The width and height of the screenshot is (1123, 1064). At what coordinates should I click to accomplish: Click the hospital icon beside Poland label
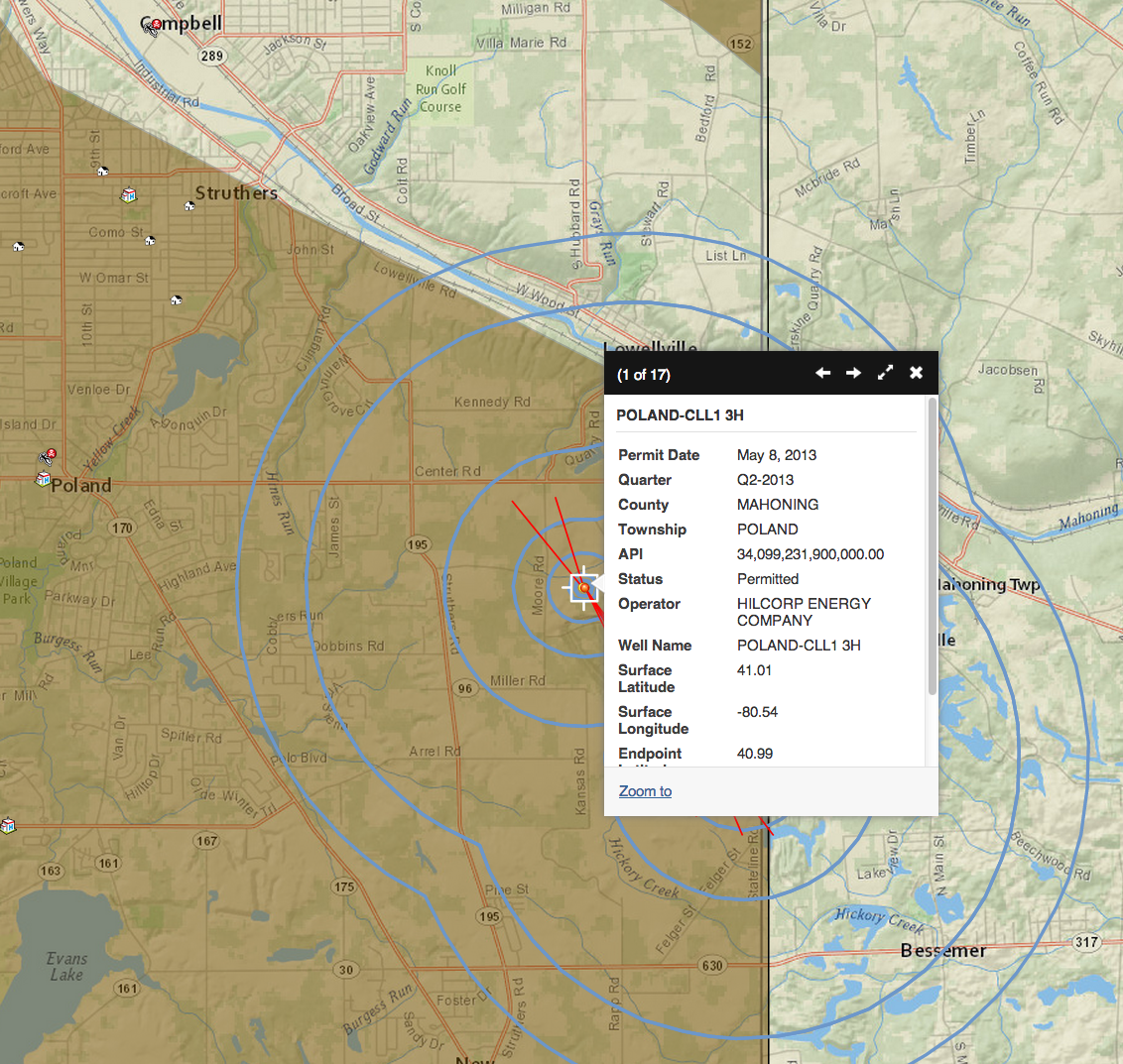[43, 480]
